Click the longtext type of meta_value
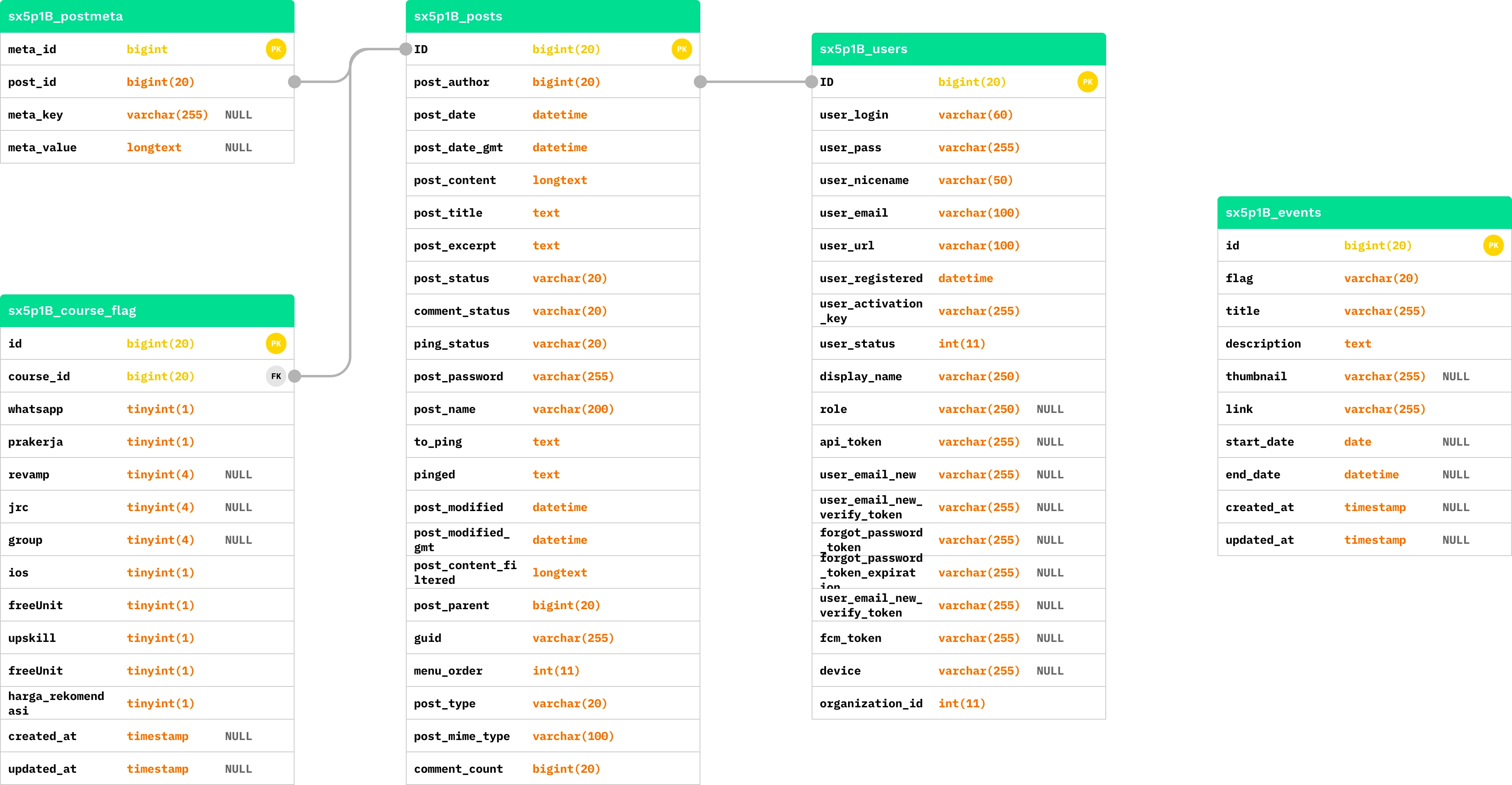1512x785 pixels. 154,147
